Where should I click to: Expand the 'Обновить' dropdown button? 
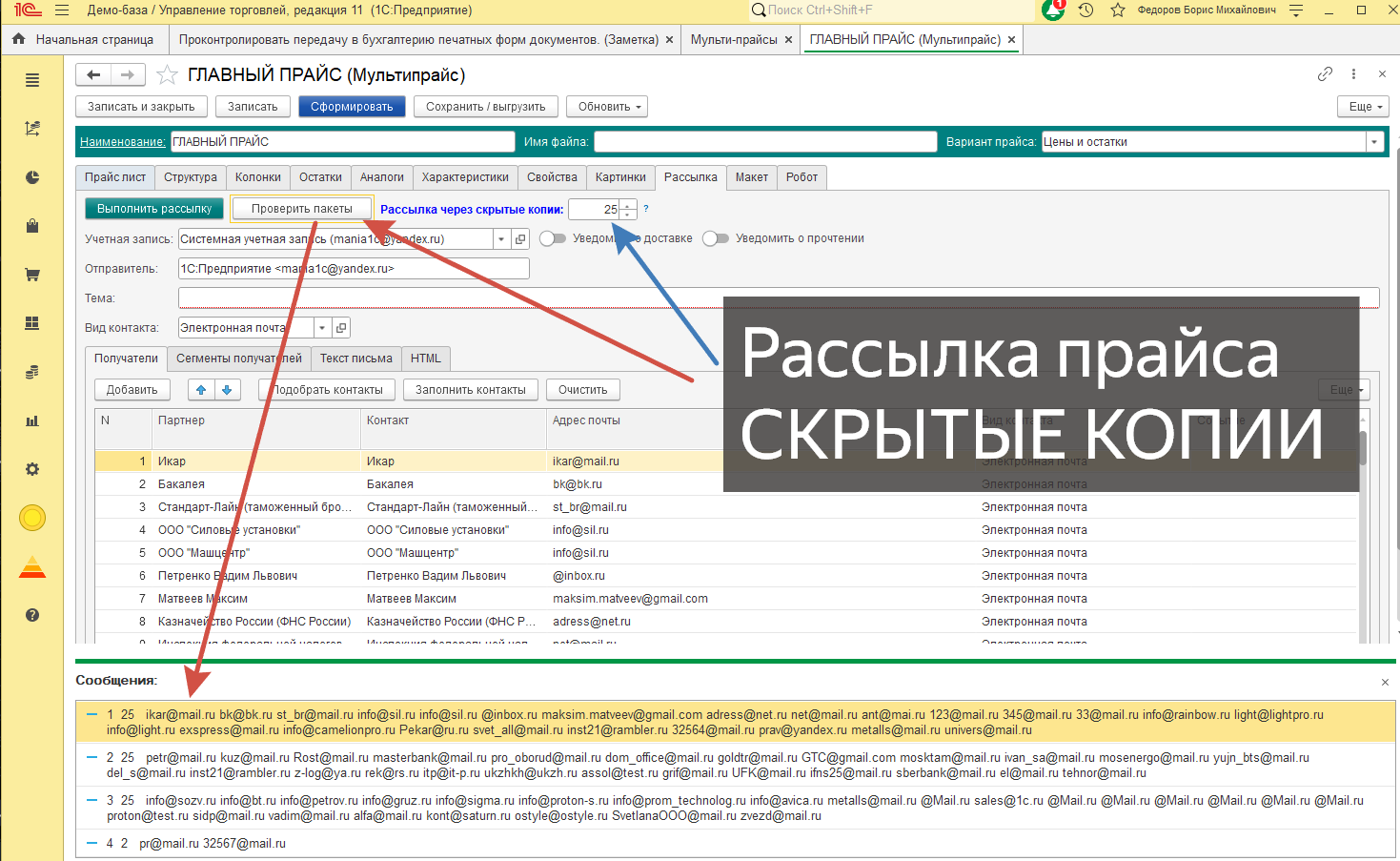[607, 107]
